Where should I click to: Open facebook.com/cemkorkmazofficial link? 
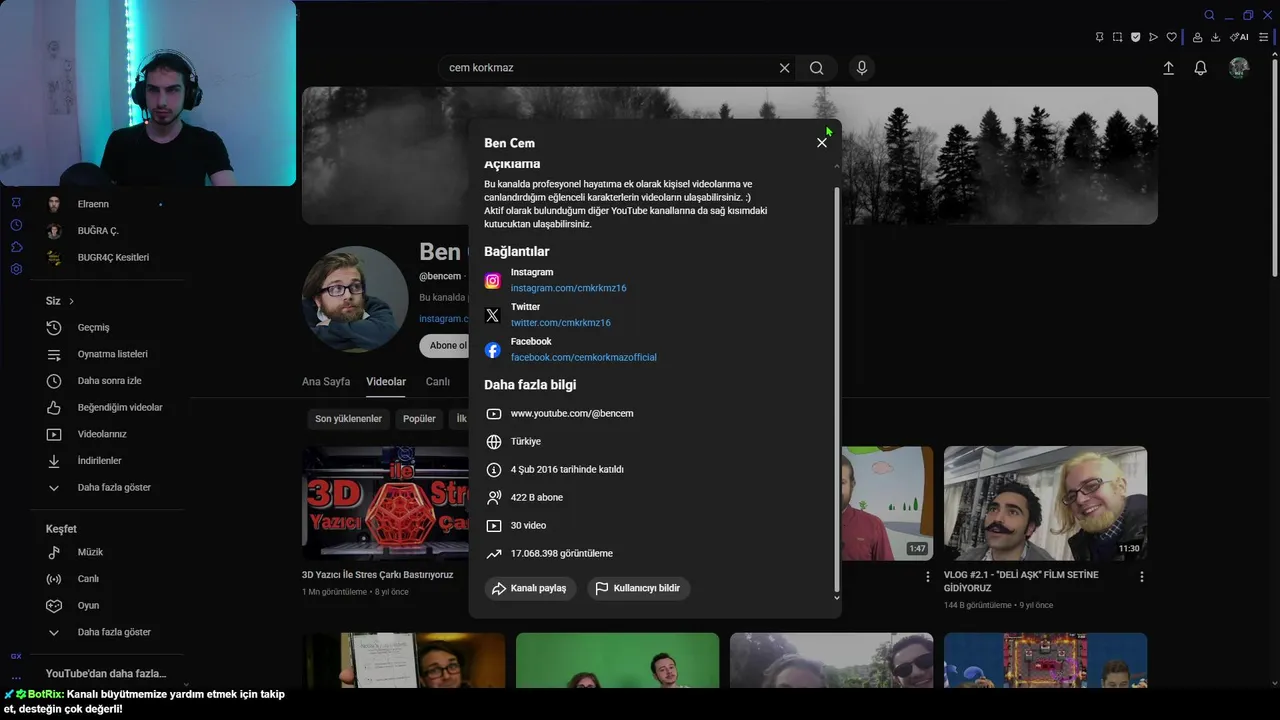coord(584,357)
